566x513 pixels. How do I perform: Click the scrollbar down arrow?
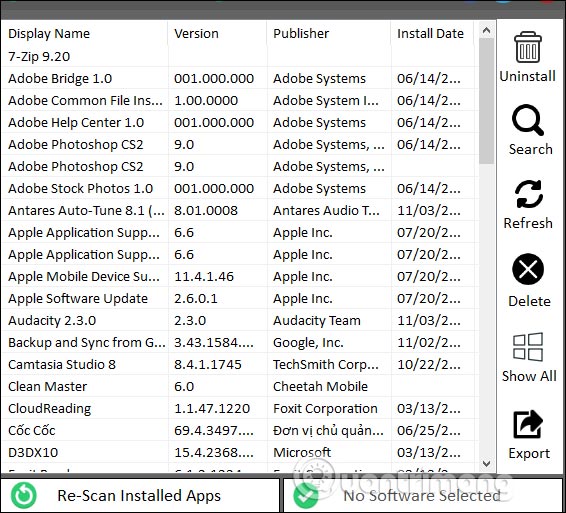(486, 464)
